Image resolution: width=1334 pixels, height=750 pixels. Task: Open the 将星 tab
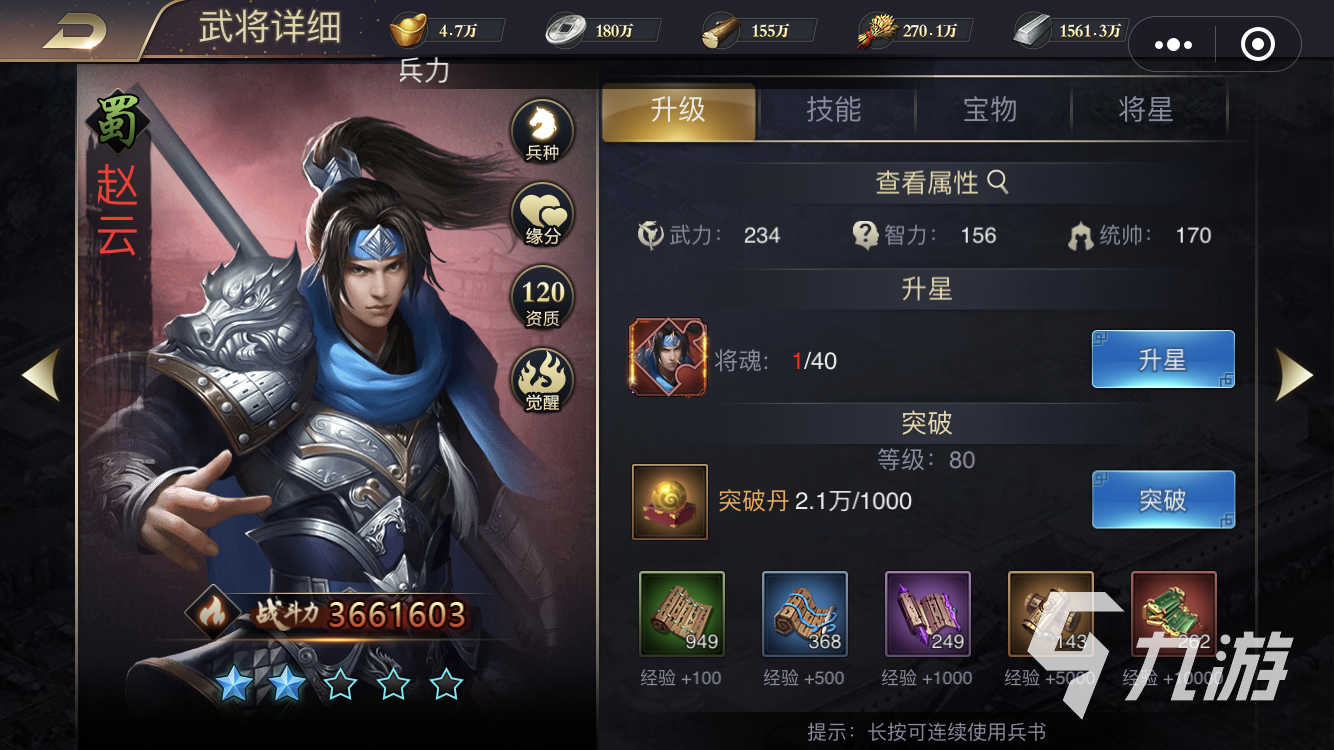[1146, 111]
